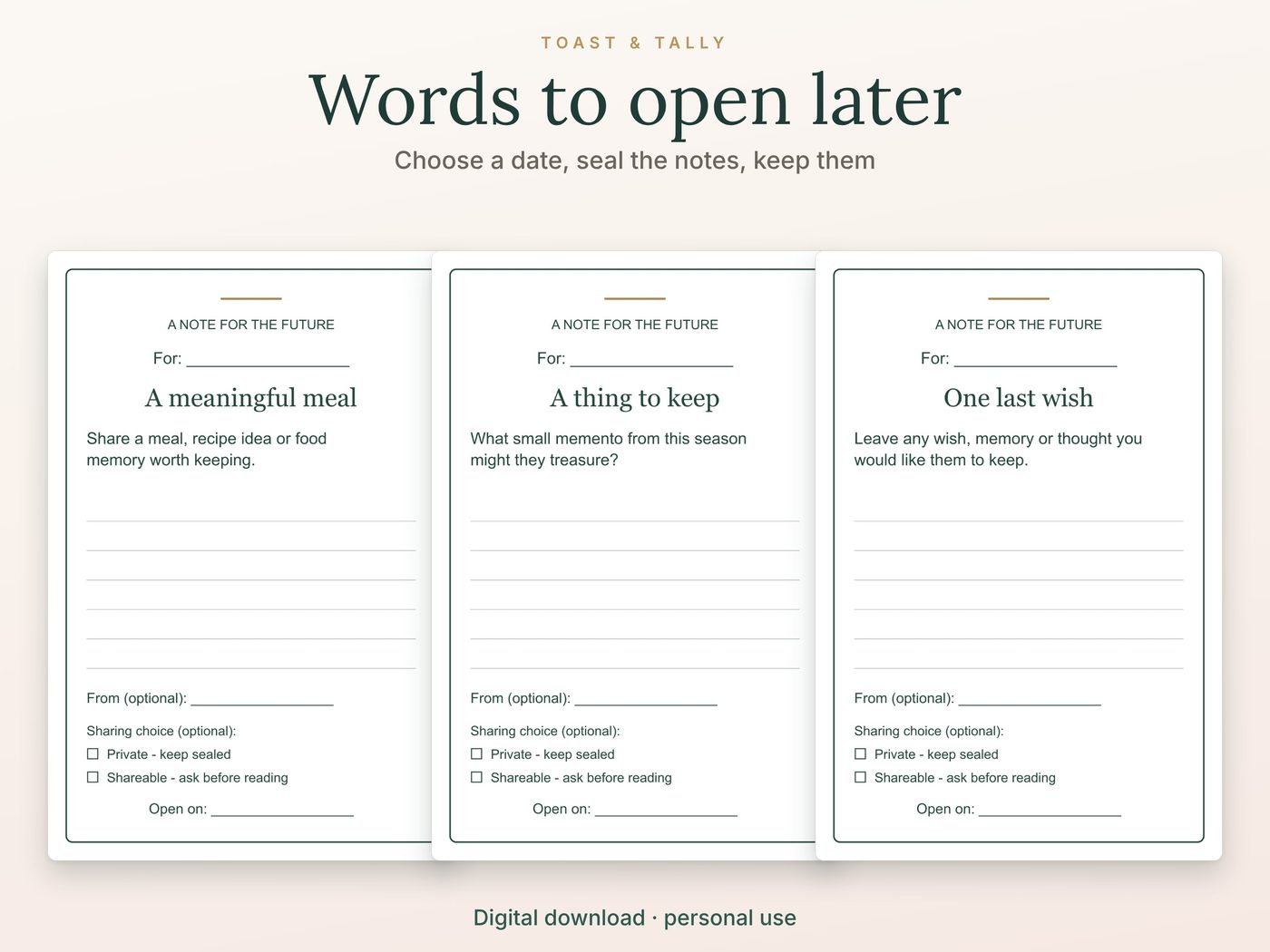Check 'Private - keep sealed' on thing to keep card
The width and height of the screenshot is (1270, 952).
pyautogui.click(x=476, y=754)
